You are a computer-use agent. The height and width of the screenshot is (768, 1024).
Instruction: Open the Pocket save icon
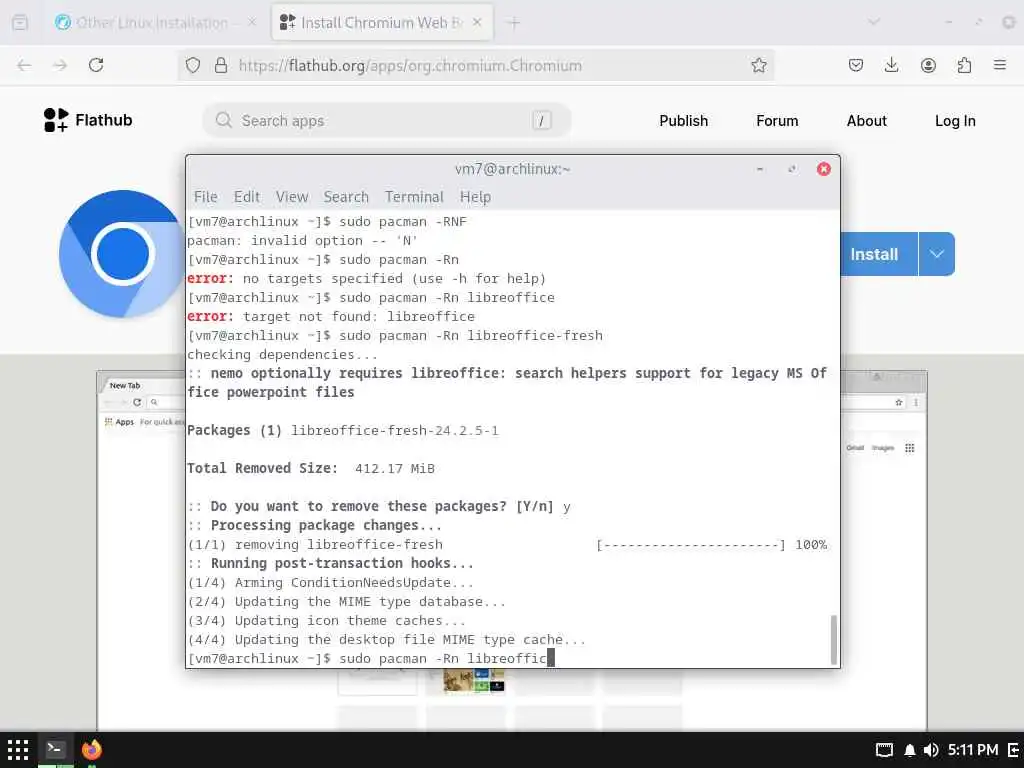point(856,65)
